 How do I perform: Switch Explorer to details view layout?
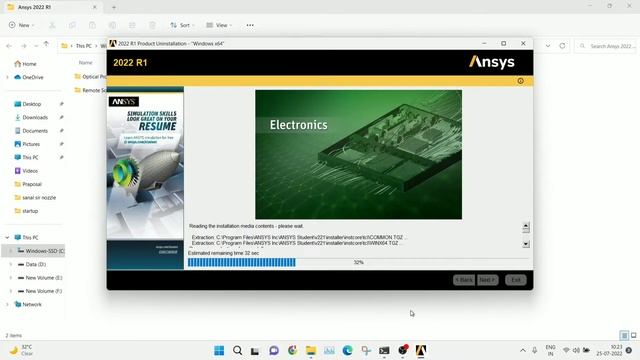click(x=624, y=336)
